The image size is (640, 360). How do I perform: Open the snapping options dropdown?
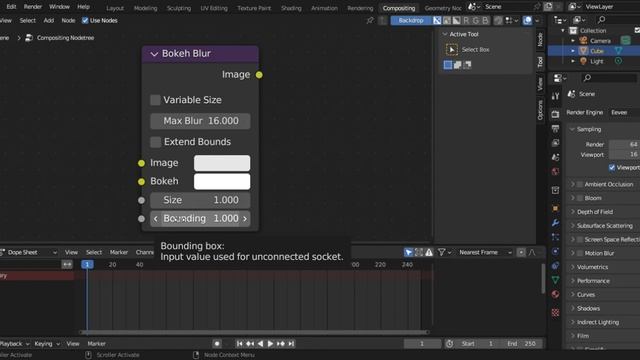512,20
